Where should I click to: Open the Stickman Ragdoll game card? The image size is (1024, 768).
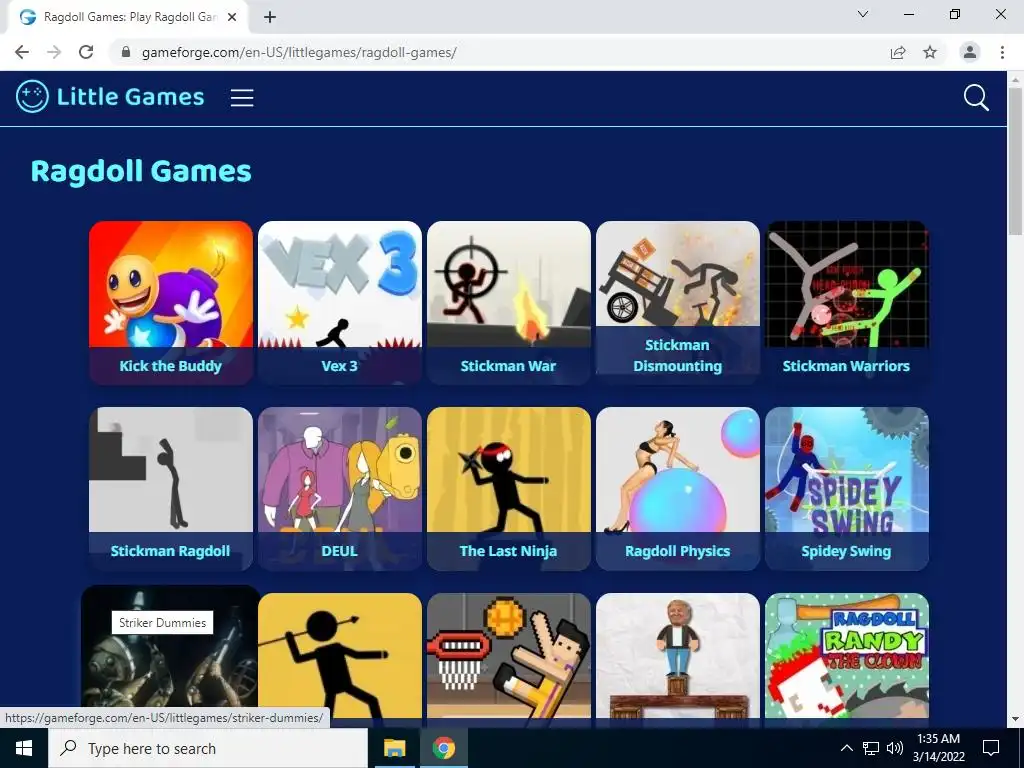click(170, 488)
